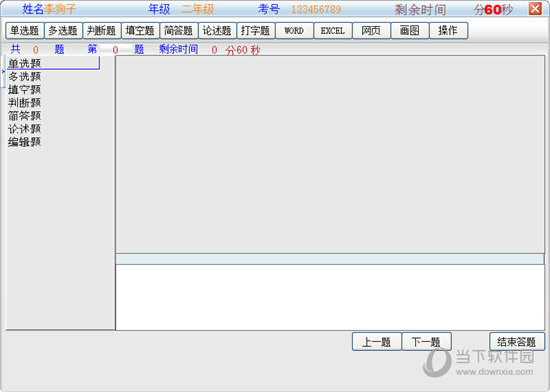Click the small arrow marker beside left list
The height and width of the screenshot is (392, 550).
pyautogui.click(x=3, y=71)
